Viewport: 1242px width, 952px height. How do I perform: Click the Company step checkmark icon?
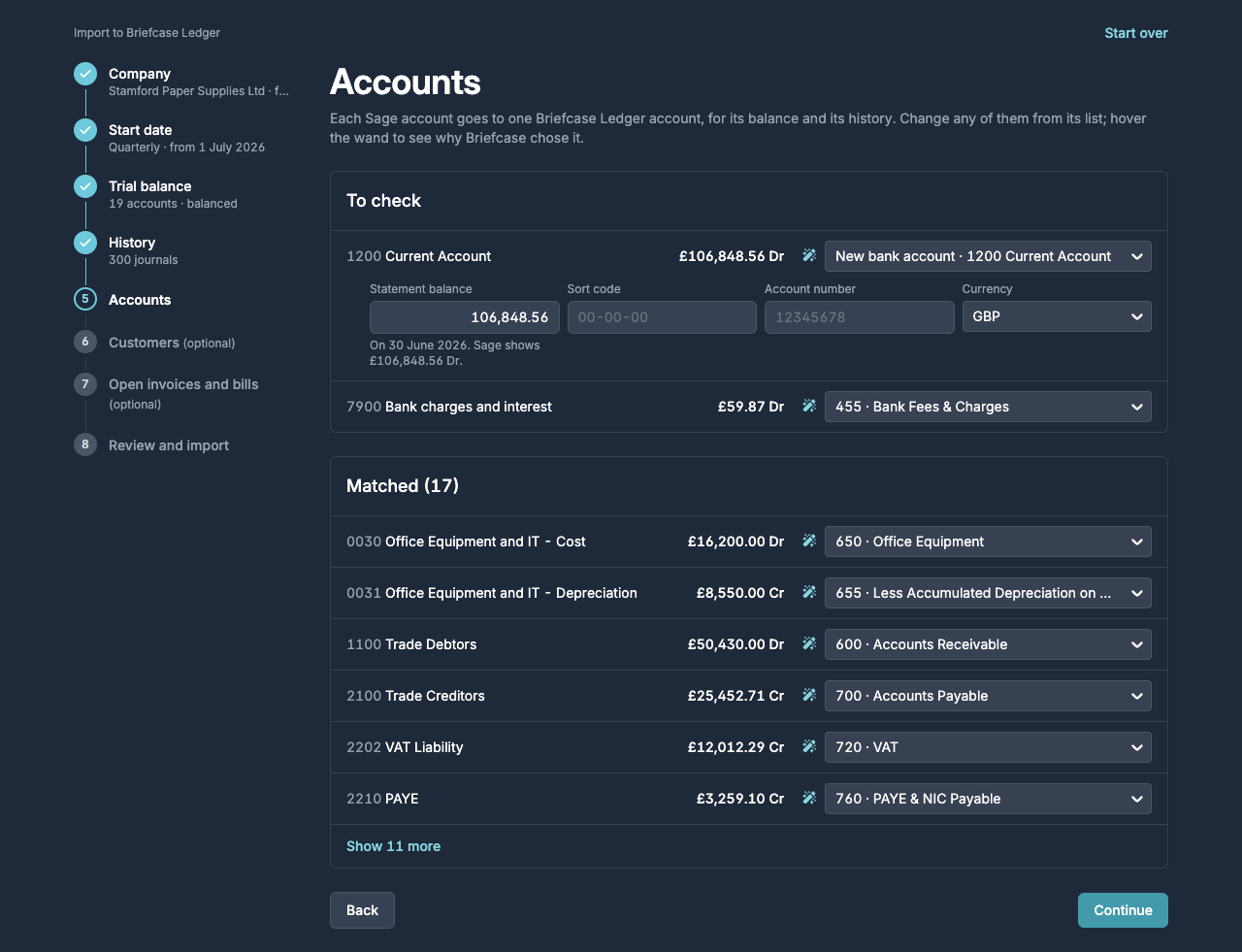85,74
